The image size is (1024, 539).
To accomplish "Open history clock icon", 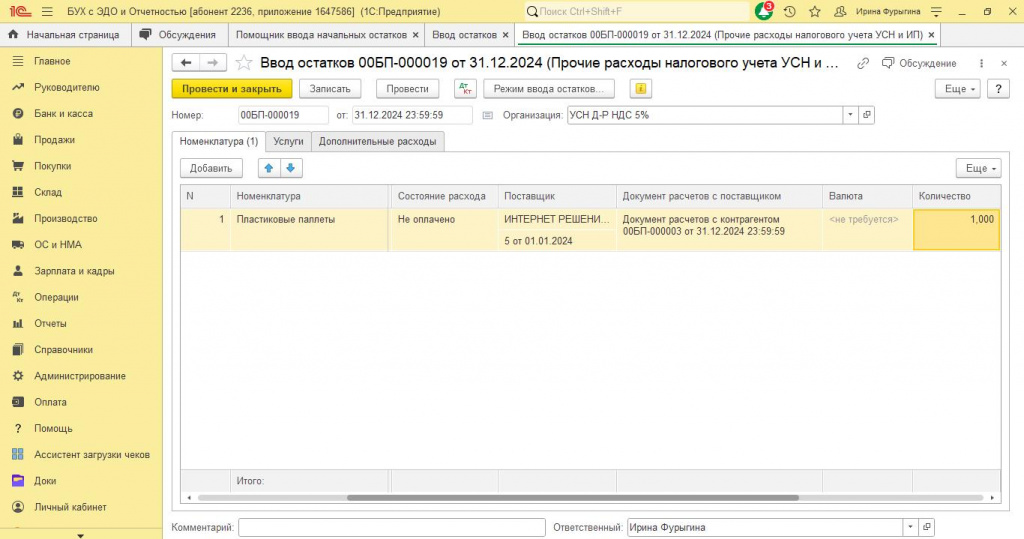I will (790, 11).
